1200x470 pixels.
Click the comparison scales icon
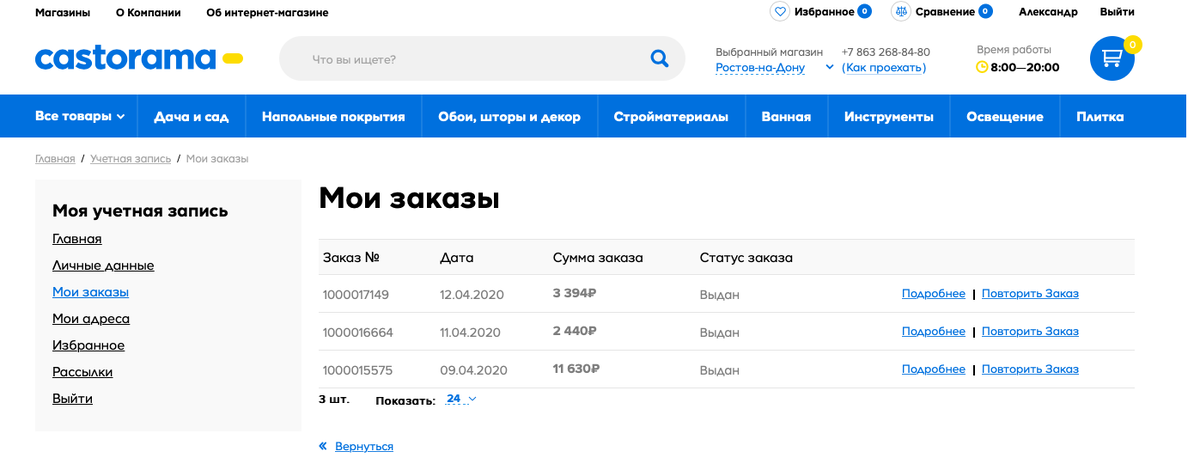[901, 12]
